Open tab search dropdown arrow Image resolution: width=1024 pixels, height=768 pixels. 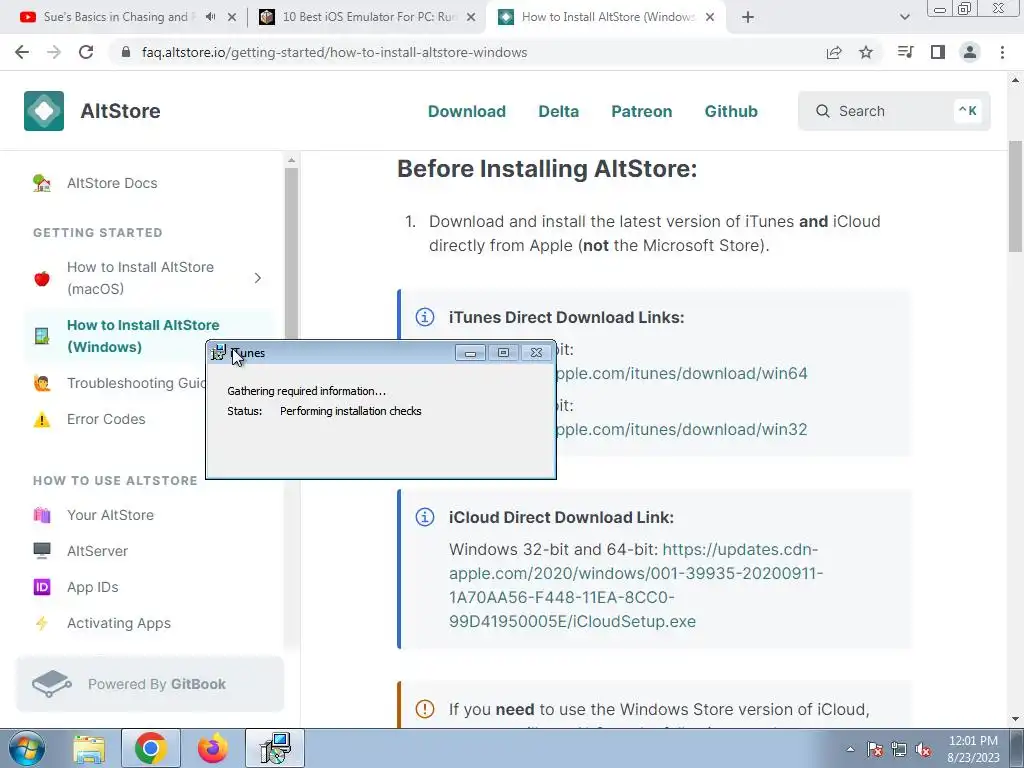(904, 18)
